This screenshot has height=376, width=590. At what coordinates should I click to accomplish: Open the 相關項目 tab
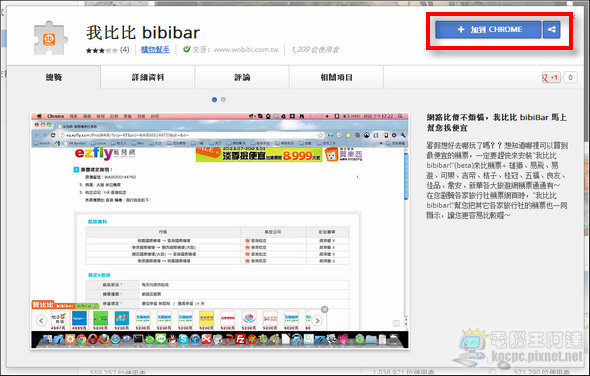point(336,77)
